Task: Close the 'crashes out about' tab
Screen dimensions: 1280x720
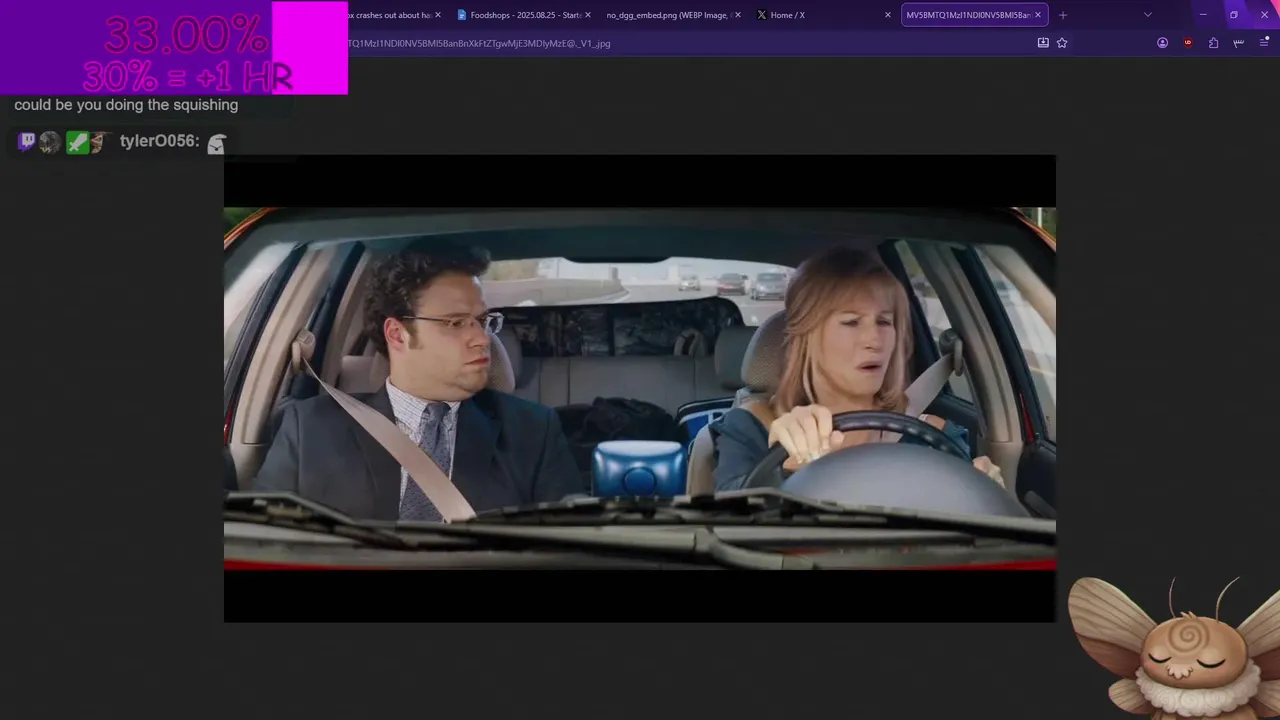Action: (438, 15)
